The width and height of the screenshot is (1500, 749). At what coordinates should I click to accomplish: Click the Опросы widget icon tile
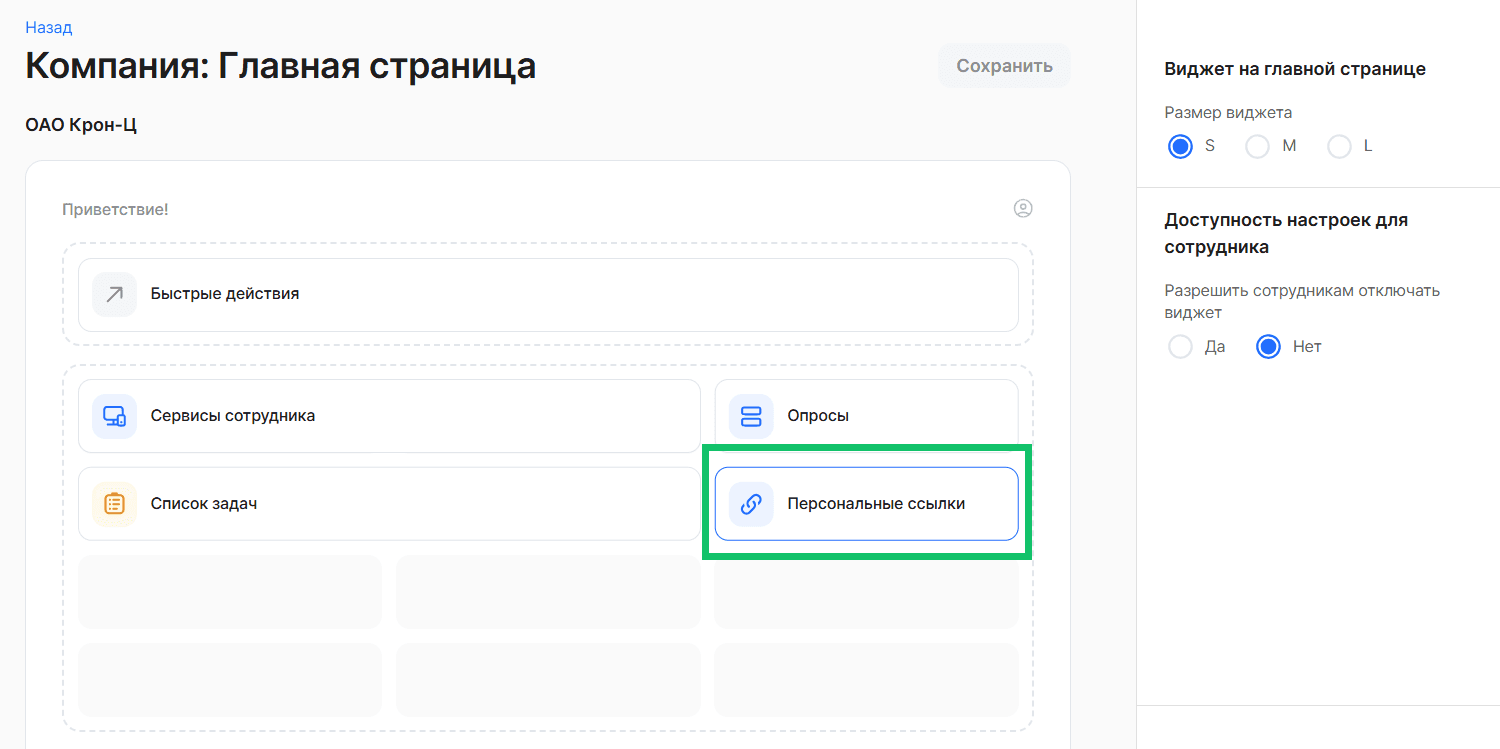(866, 416)
